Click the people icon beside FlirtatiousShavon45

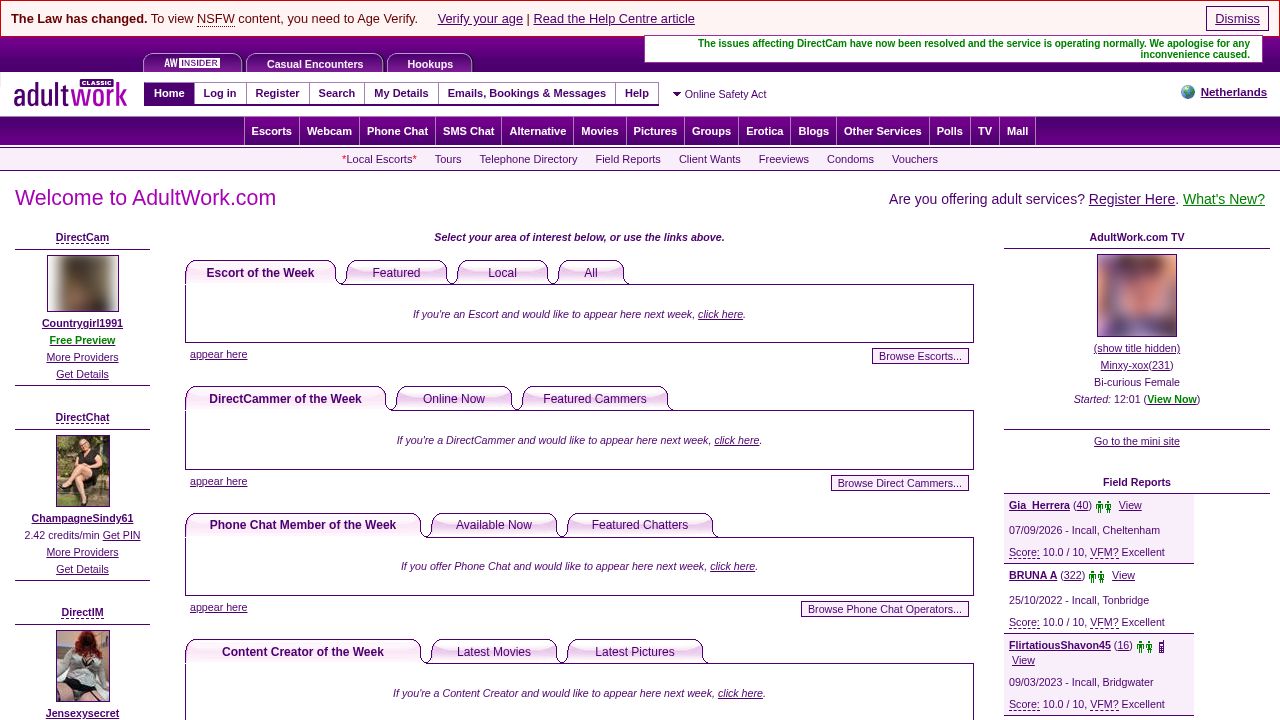(x=1145, y=647)
